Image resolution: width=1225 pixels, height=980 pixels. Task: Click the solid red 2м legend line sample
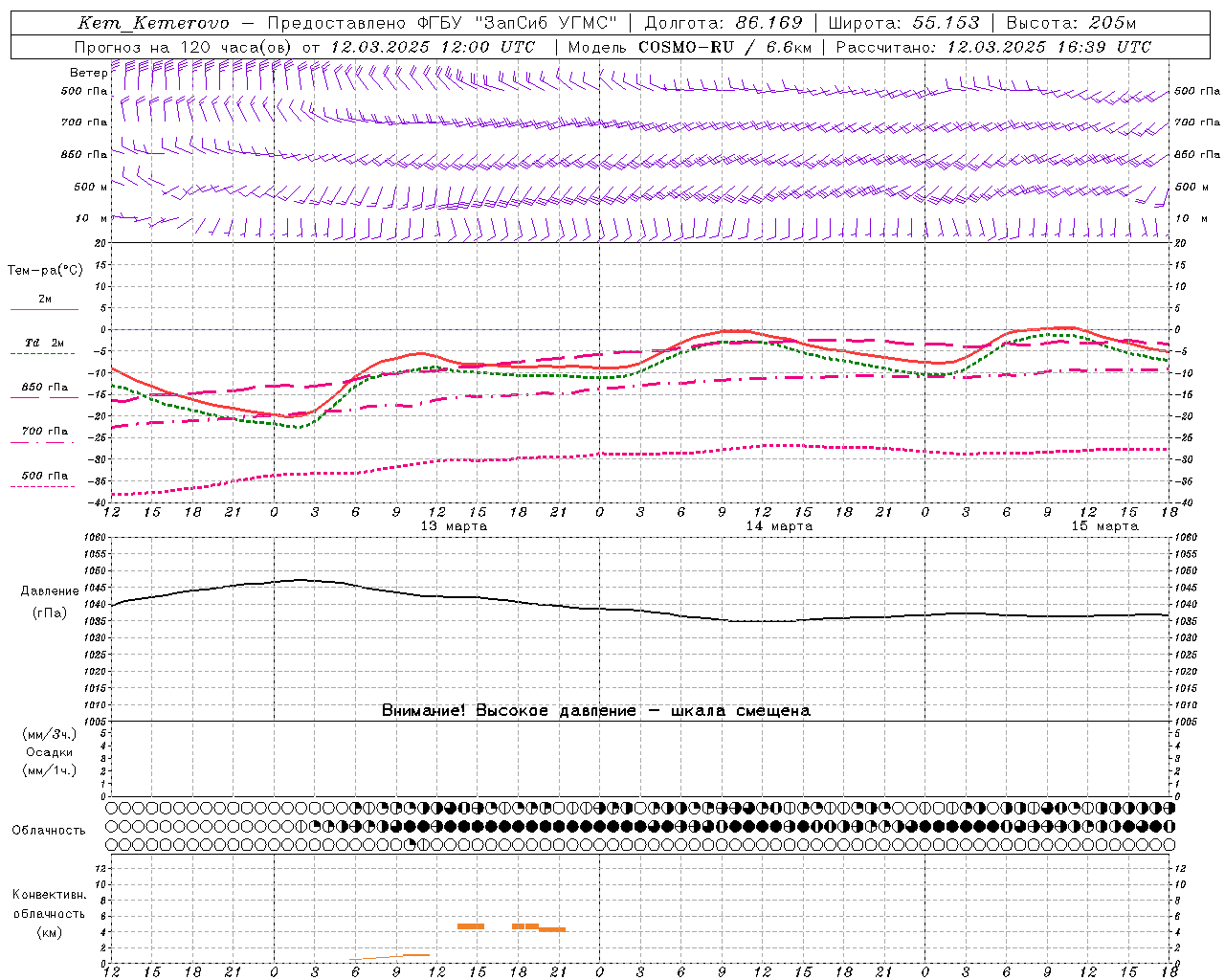pos(44,309)
